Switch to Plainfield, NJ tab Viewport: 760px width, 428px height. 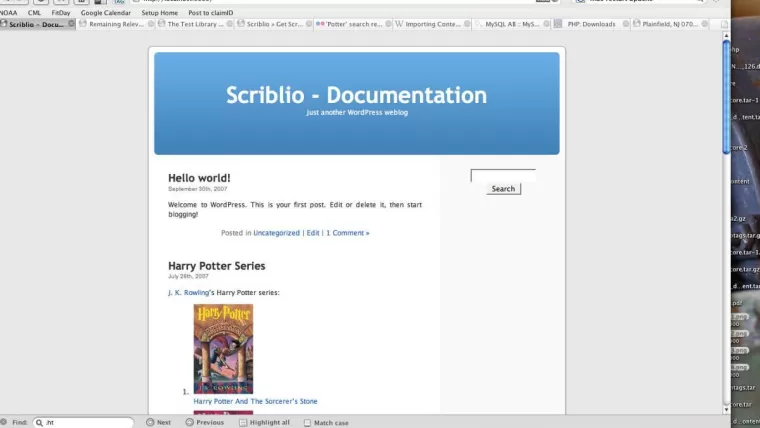pos(670,24)
